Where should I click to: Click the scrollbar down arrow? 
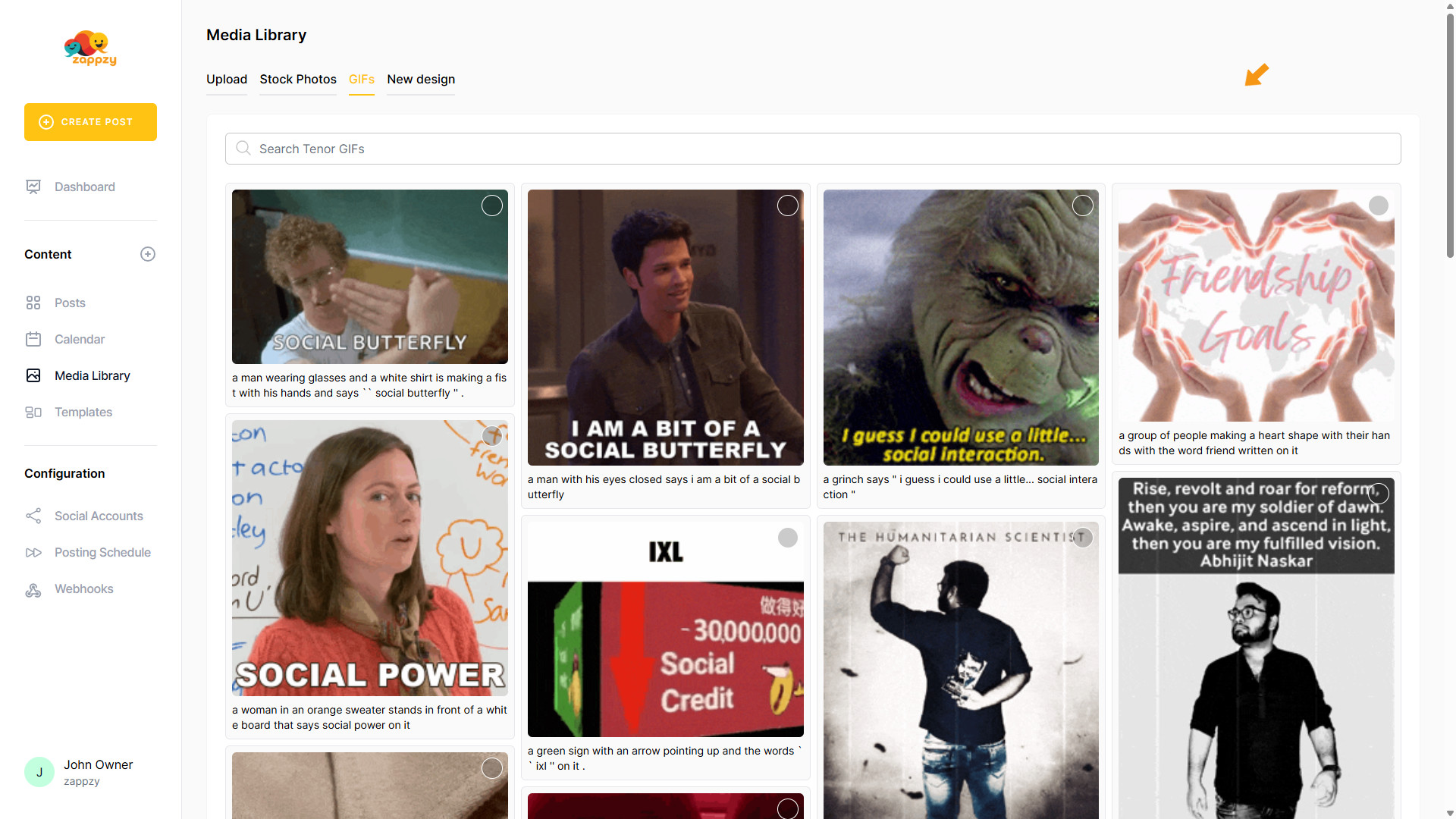[1450, 813]
